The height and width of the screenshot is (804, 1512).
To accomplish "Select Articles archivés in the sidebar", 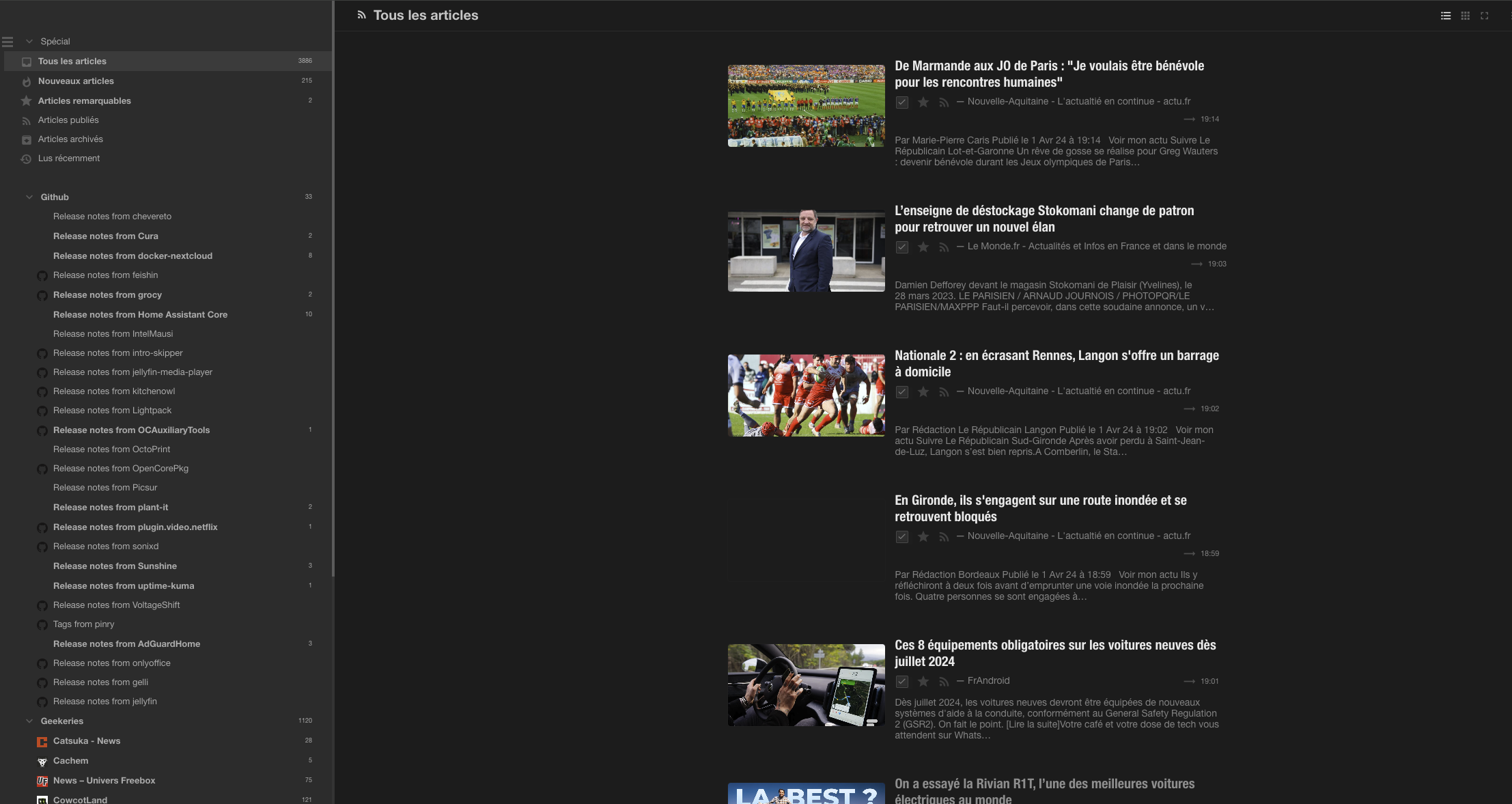I will tap(70, 139).
